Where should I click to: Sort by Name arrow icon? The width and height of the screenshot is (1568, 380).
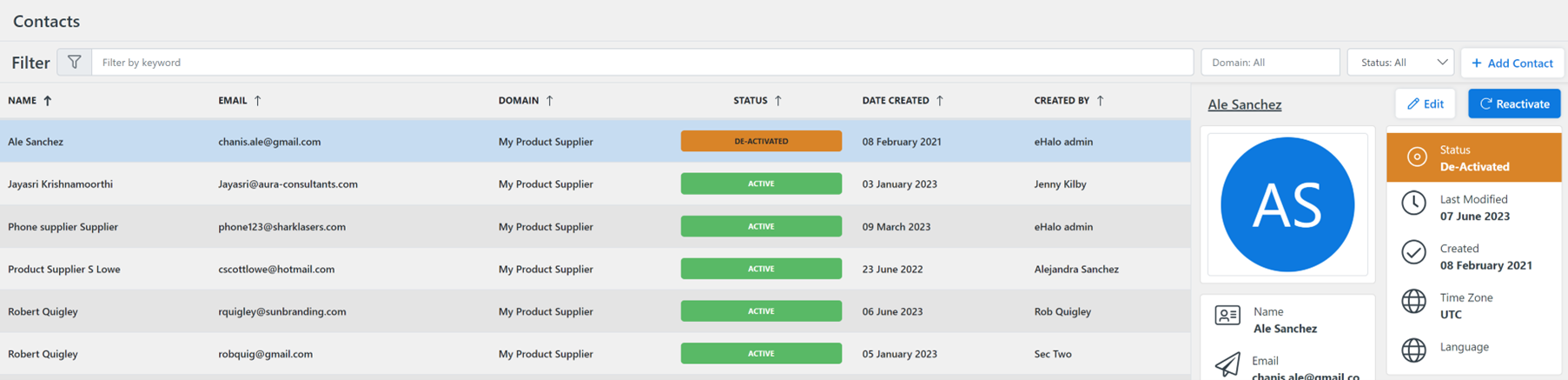pyautogui.click(x=48, y=101)
